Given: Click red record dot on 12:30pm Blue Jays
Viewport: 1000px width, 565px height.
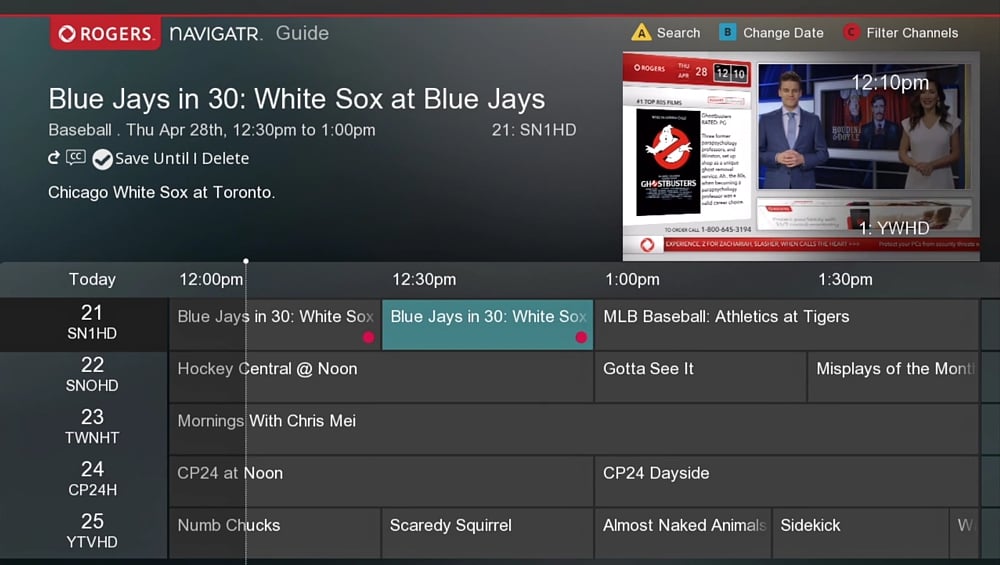Looking at the screenshot, I should click(x=581, y=337).
